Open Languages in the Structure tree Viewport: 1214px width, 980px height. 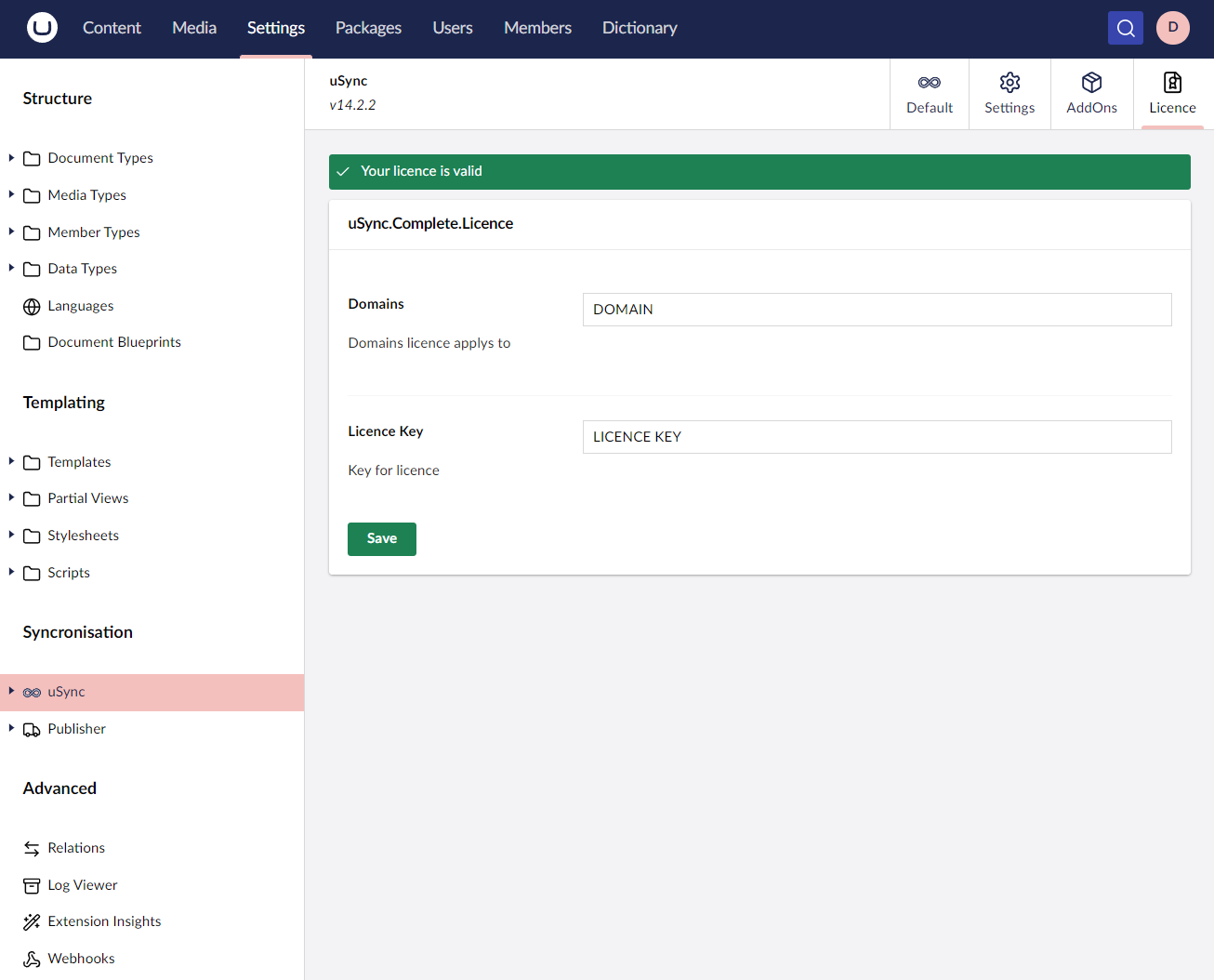pyautogui.click(x=81, y=306)
